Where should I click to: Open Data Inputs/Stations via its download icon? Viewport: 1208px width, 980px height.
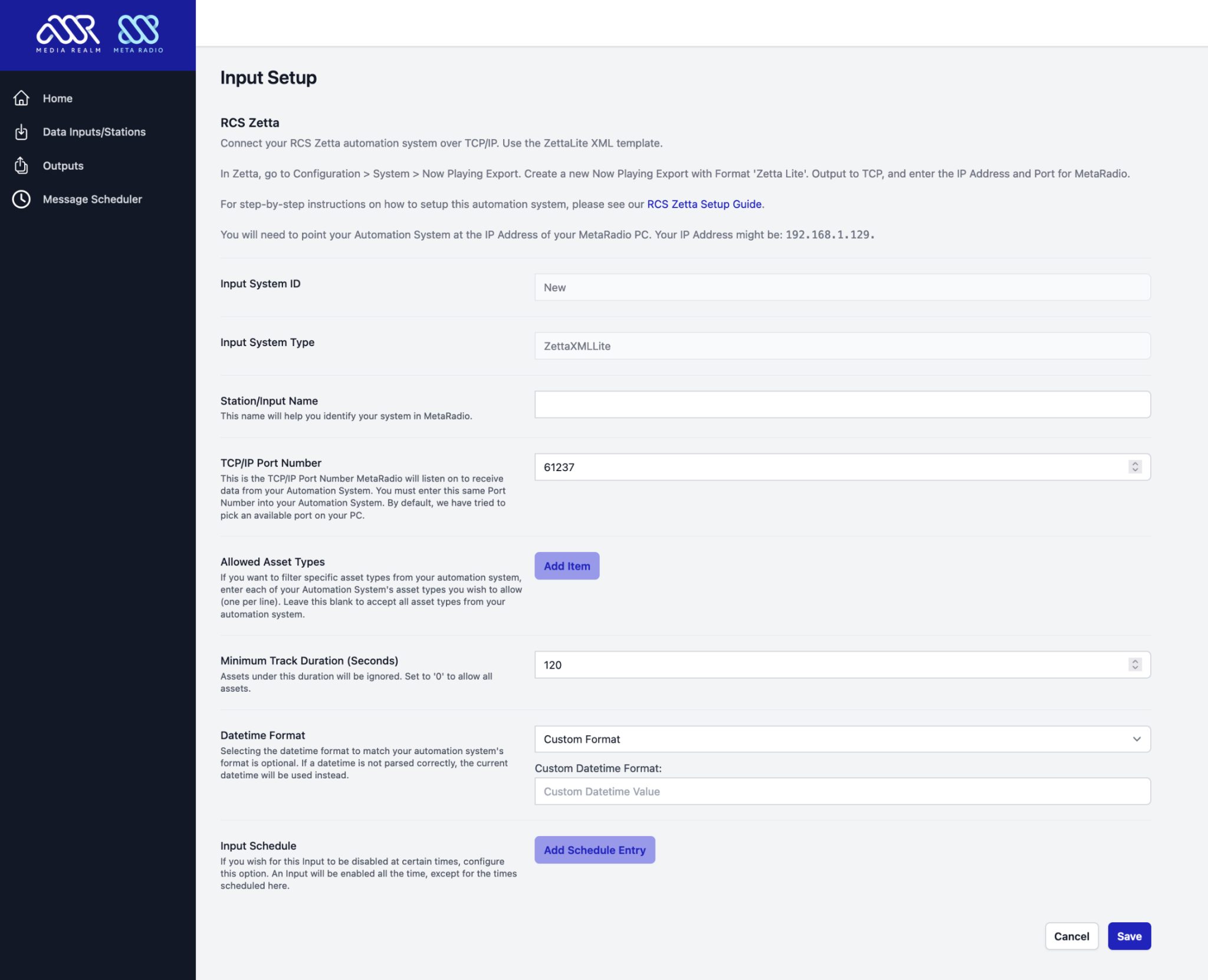[21, 131]
